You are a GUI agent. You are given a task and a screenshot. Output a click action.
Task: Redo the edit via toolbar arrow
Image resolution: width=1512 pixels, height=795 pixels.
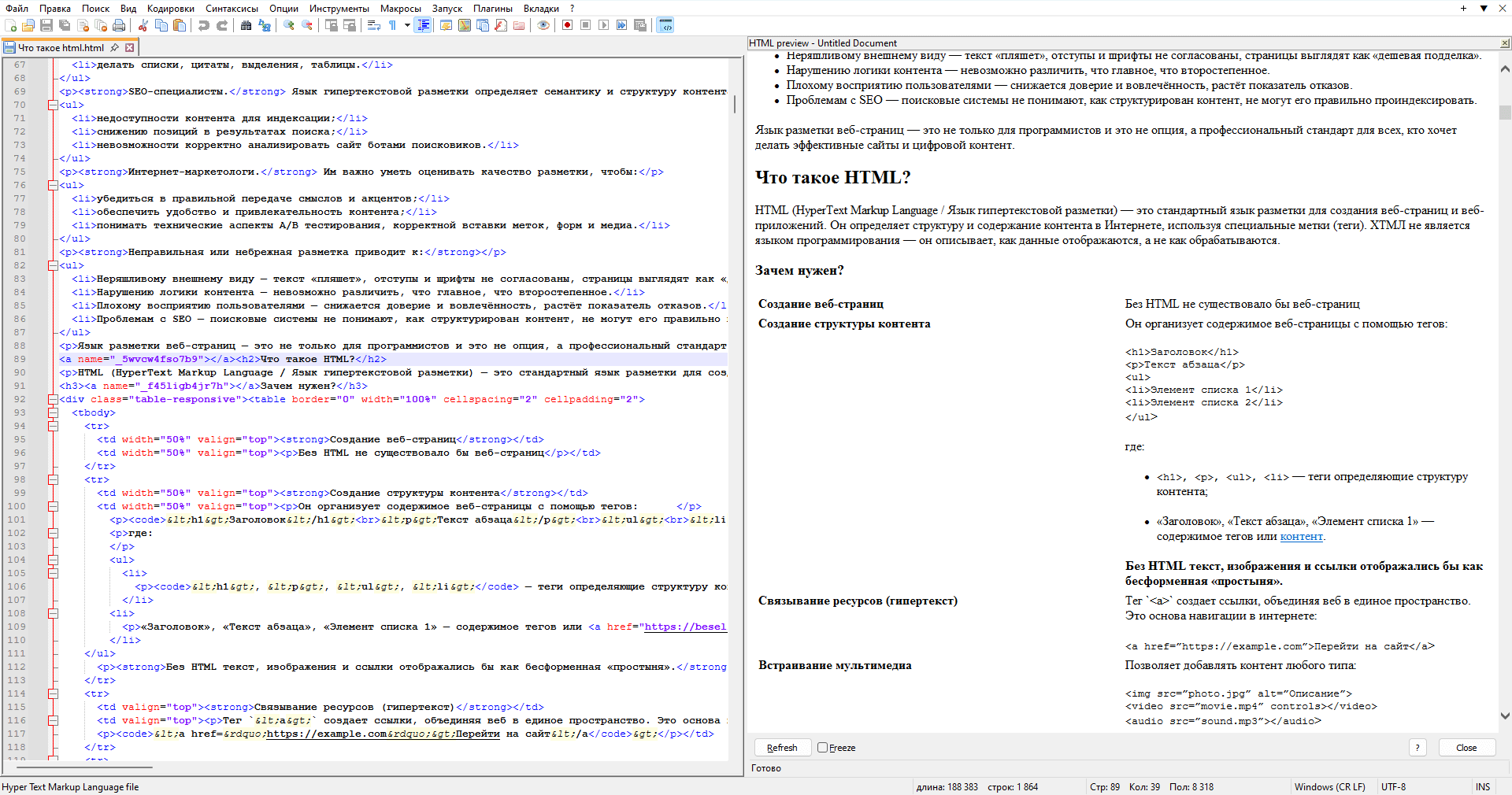222,25
